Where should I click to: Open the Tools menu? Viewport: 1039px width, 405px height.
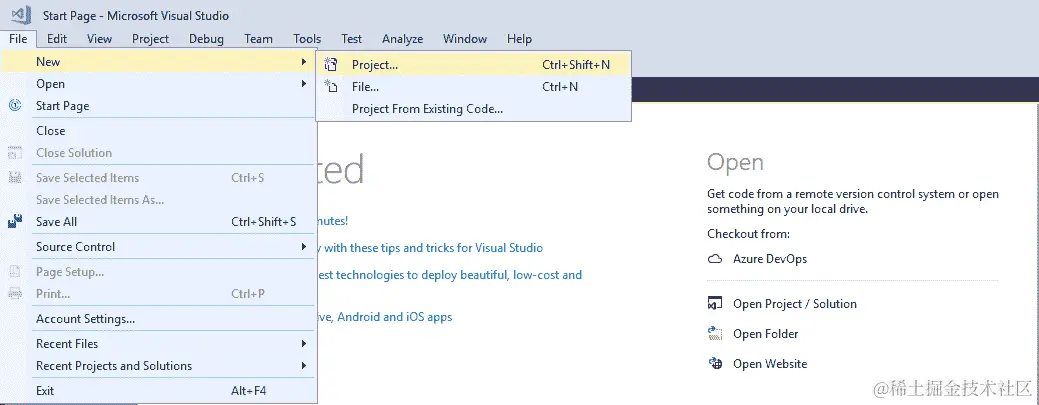(307, 39)
